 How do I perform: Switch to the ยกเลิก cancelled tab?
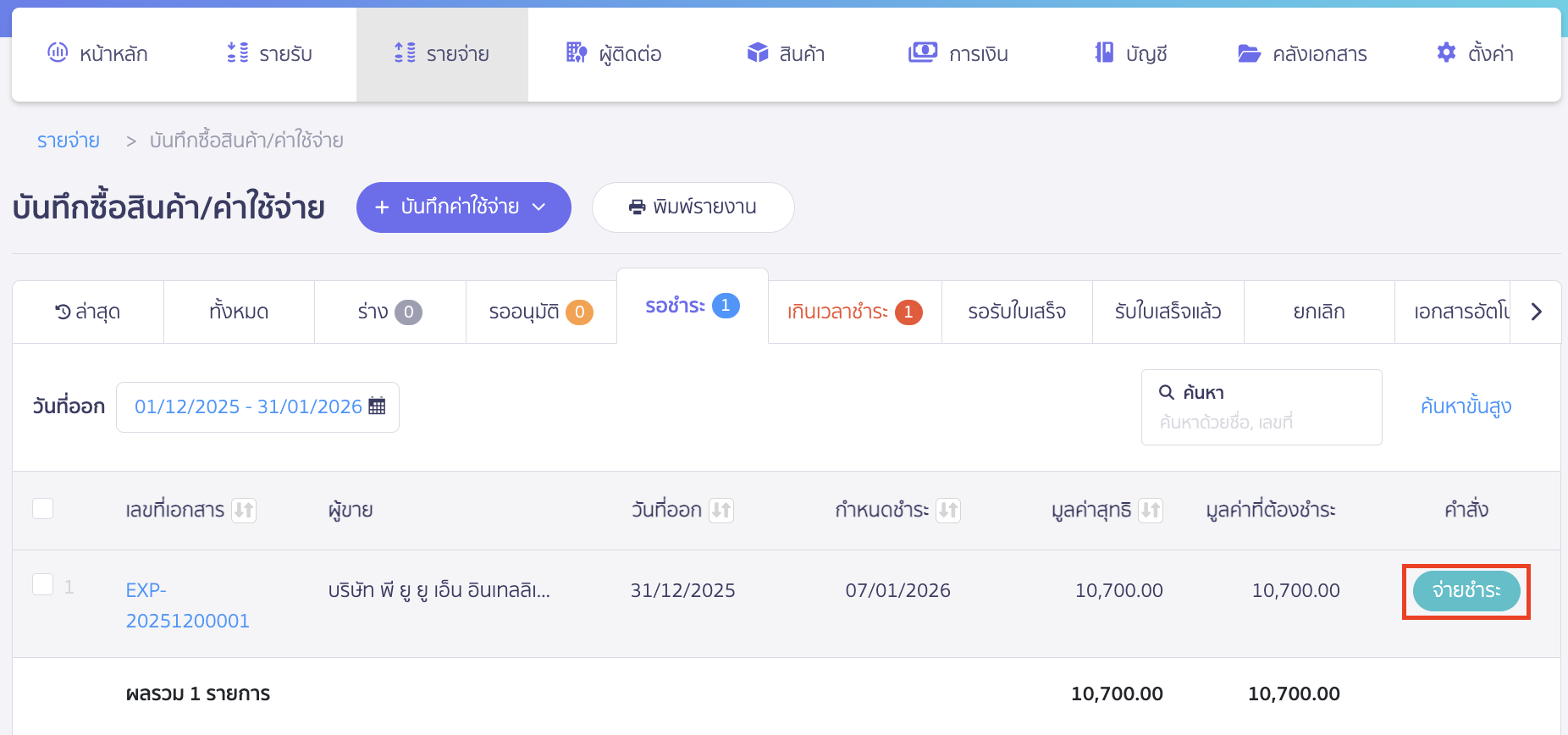click(1319, 312)
